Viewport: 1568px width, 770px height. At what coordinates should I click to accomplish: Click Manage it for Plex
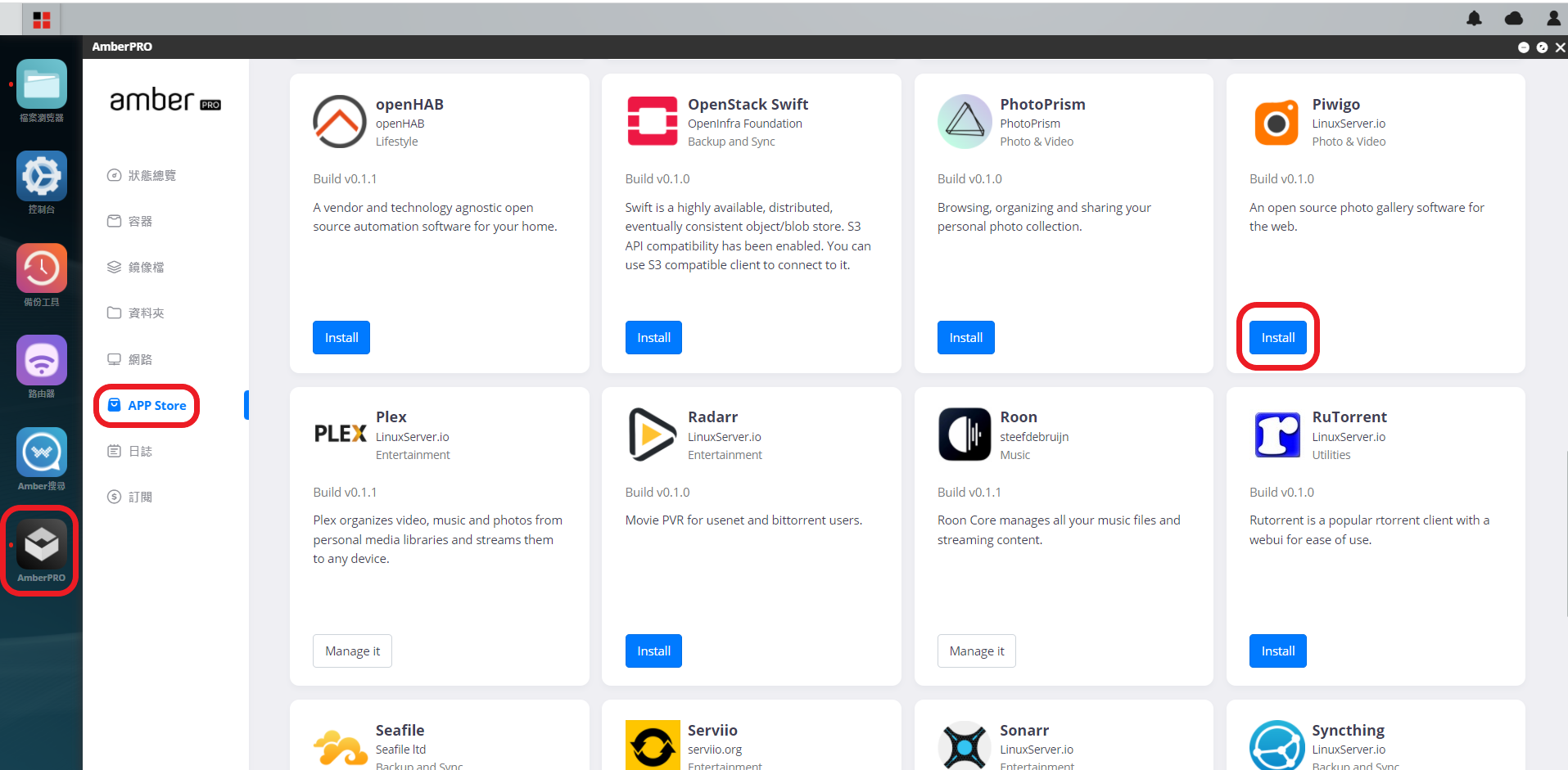[352, 651]
